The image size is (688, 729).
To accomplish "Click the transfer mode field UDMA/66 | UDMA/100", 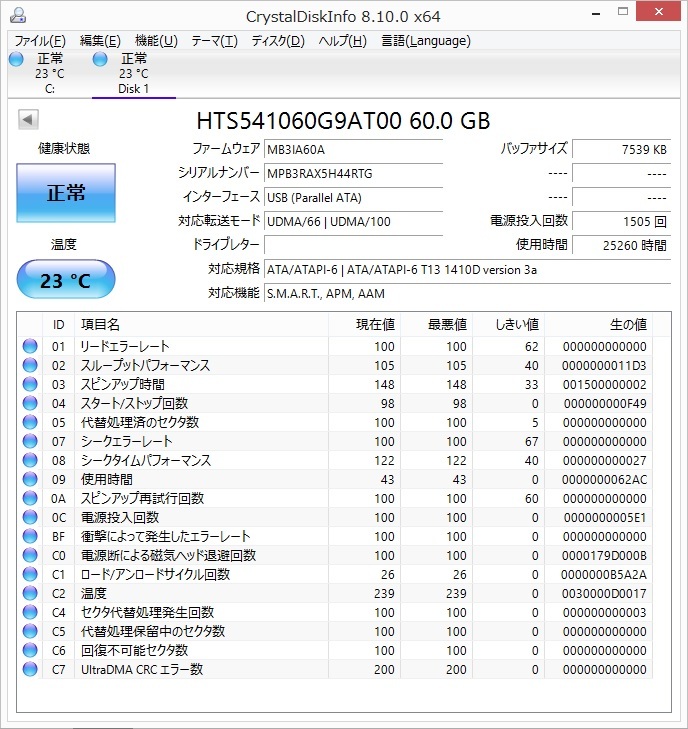I will pyautogui.click(x=353, y=222).
